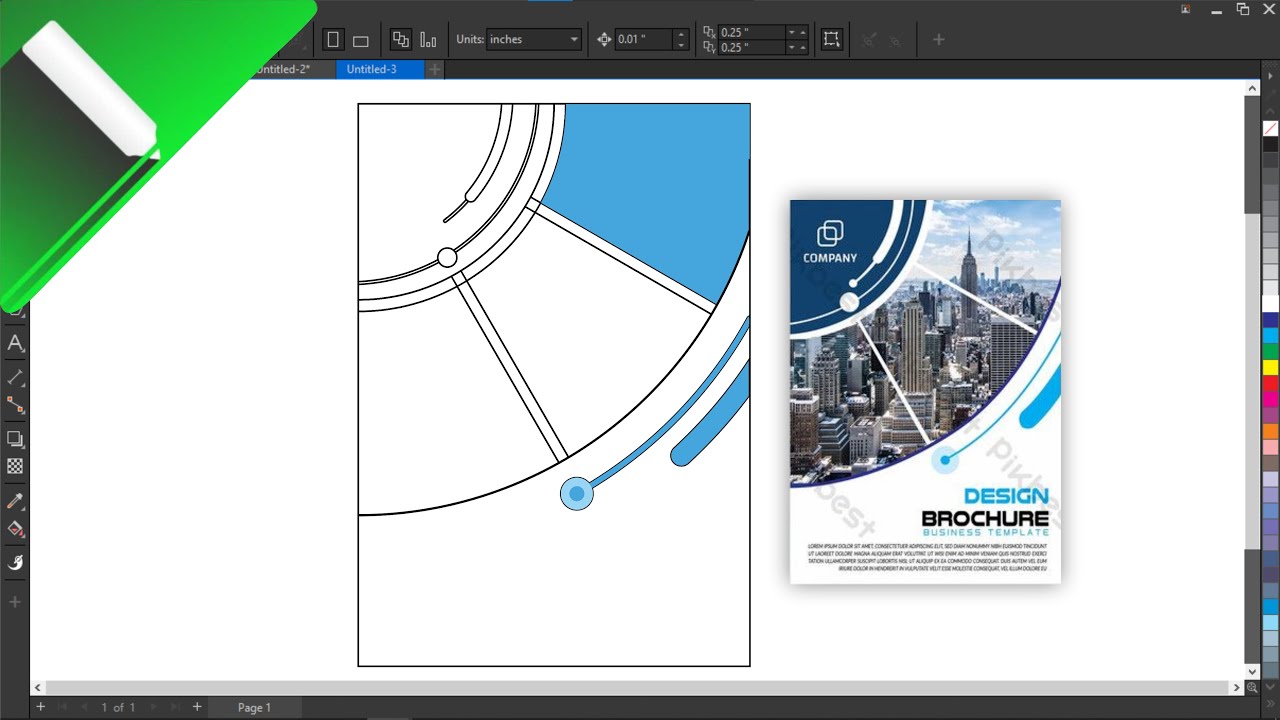
Task: Set page orientation to landscape
Action: click(361, 40)
